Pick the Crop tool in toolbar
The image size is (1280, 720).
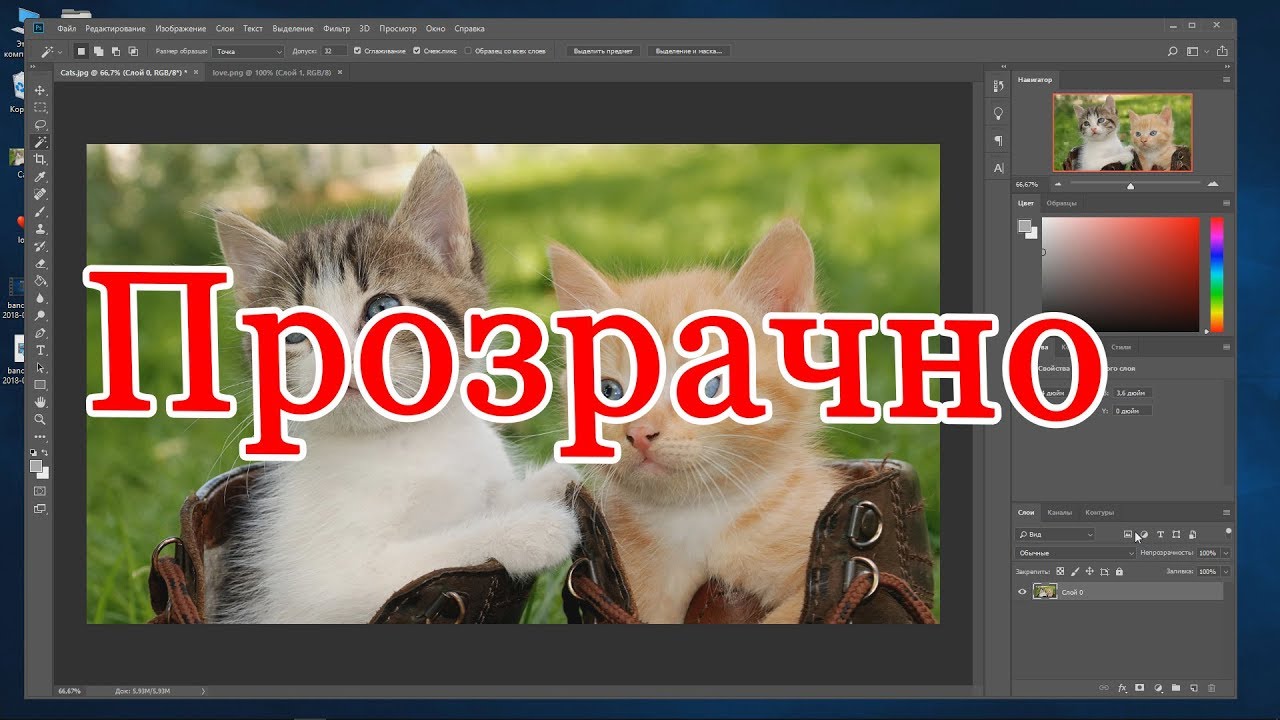point(41,160)
